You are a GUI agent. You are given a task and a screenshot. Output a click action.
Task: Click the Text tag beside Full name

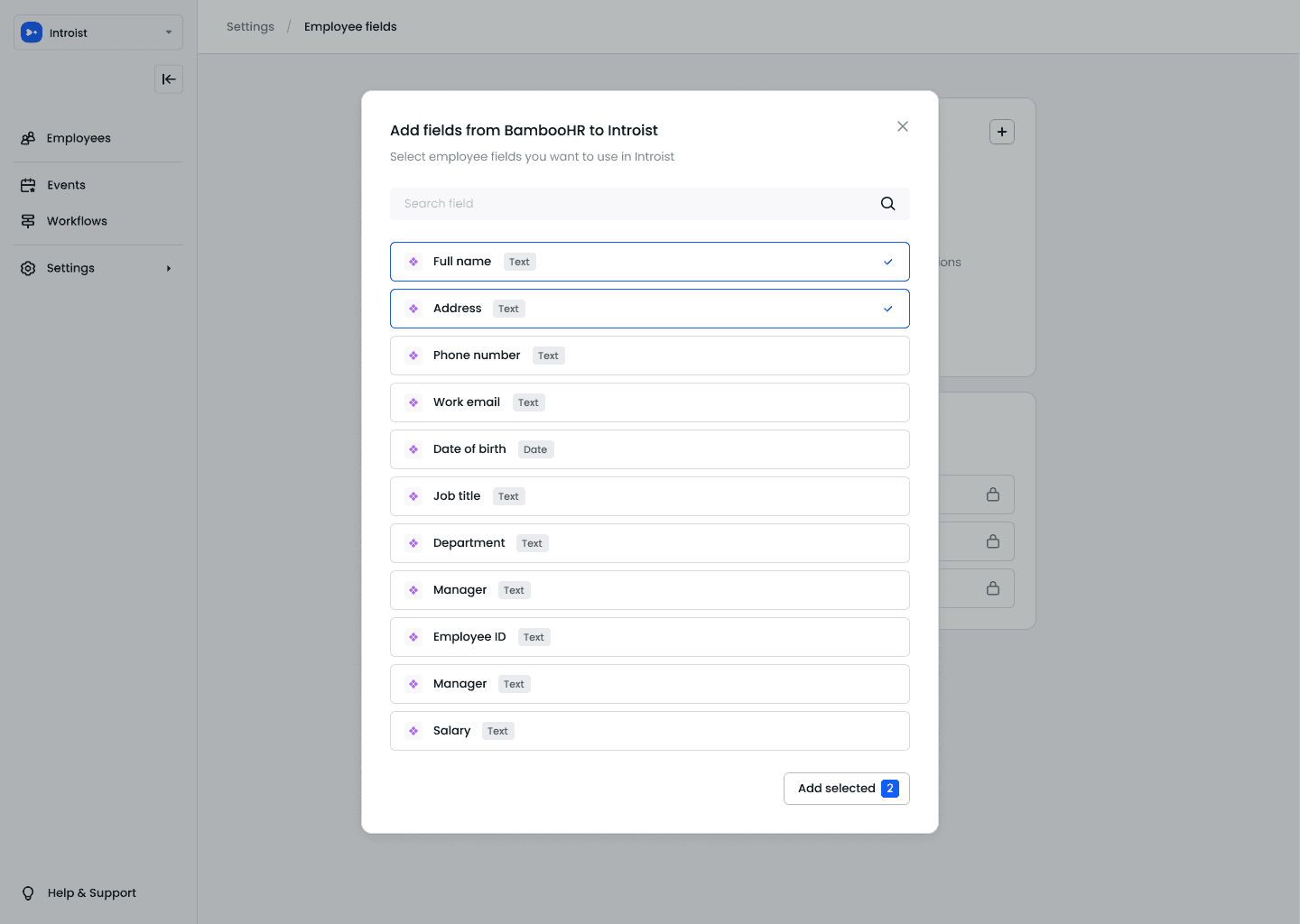[519, 262]
